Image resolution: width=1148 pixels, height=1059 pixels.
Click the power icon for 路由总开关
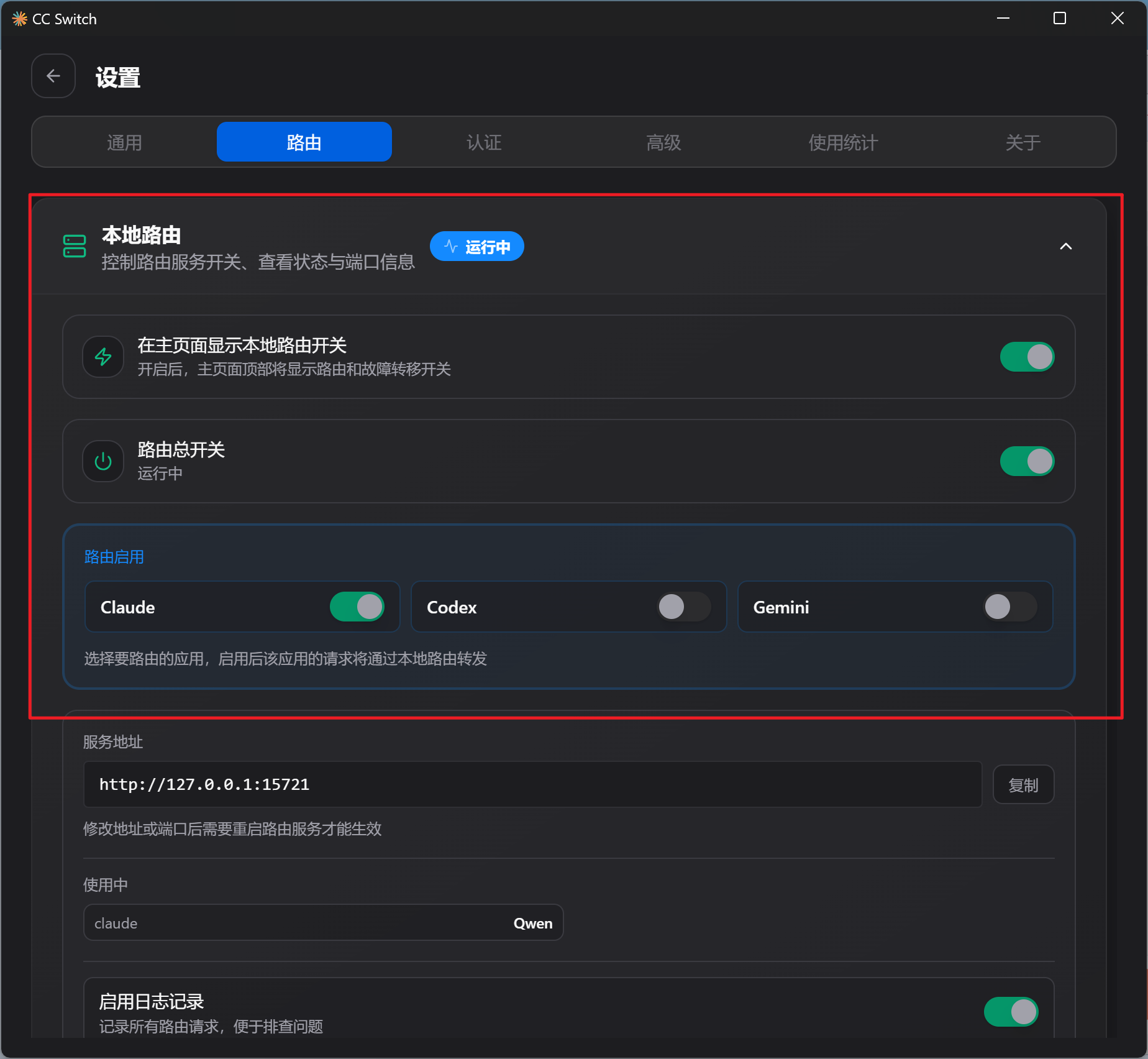[x=103, y=461]
